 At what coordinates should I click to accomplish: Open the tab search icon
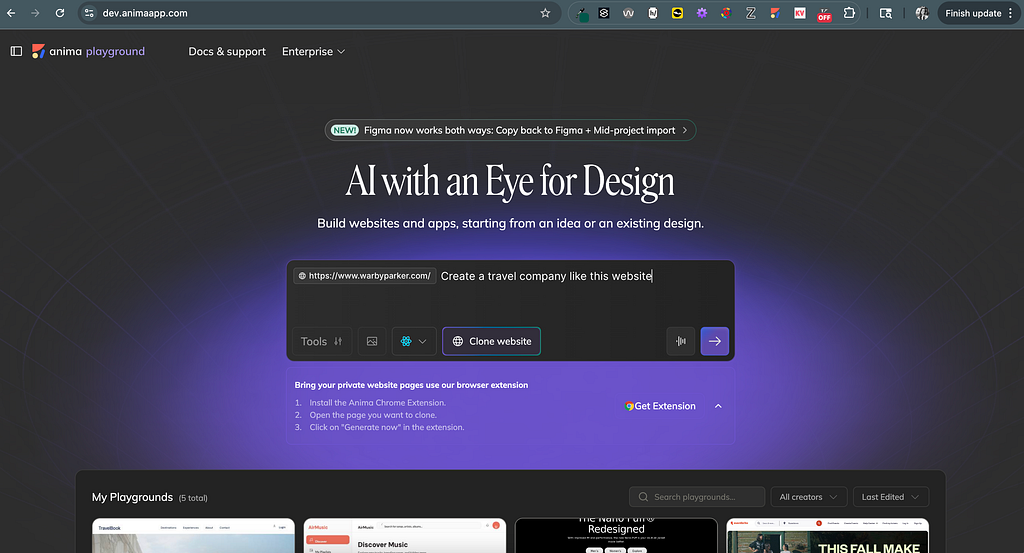coord(886,13)
